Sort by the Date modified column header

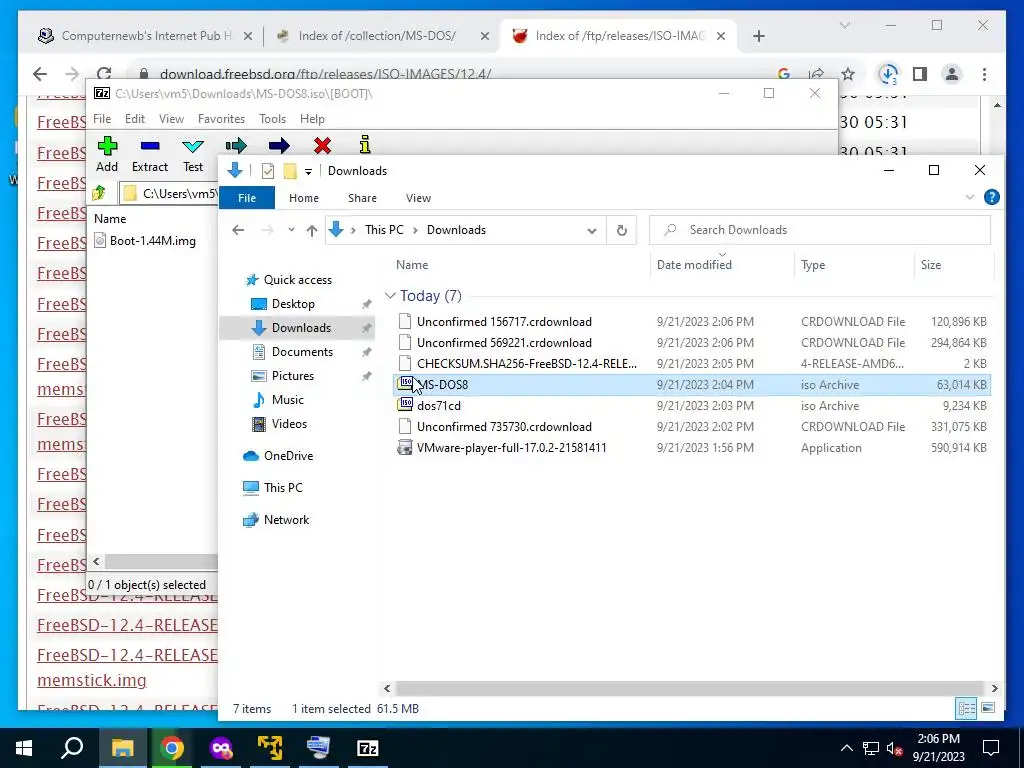[722, 264]
